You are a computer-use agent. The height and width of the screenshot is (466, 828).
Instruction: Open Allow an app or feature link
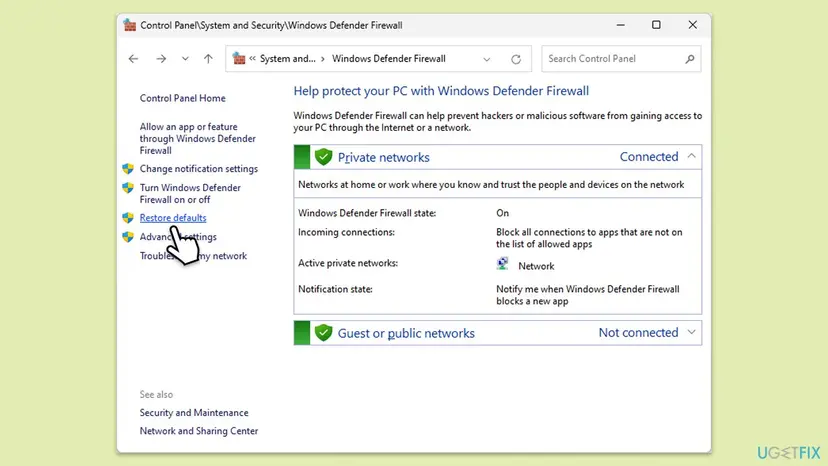click(x=197, y=138)
